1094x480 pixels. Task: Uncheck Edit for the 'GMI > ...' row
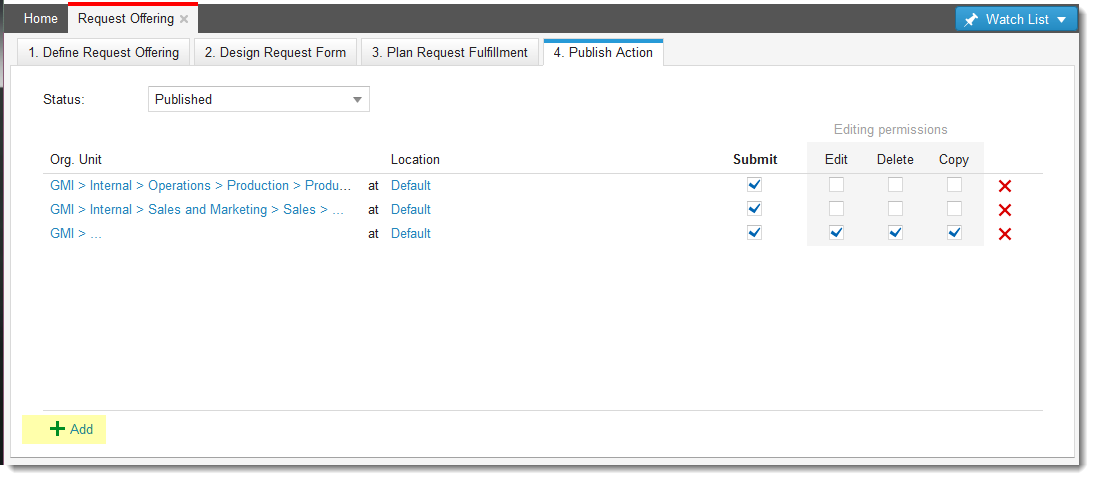point(836,232)
